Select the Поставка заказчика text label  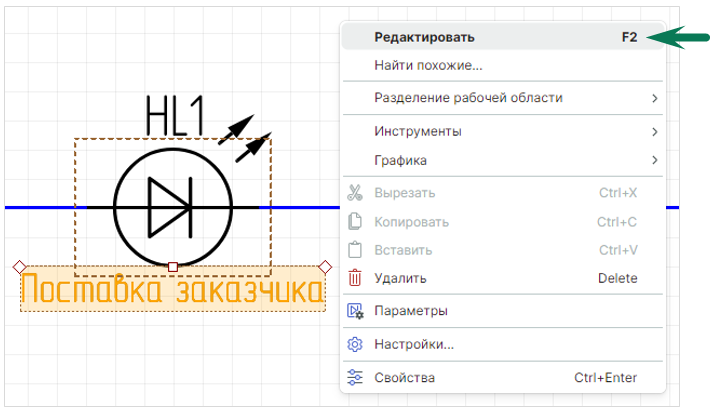coord(173,289)
